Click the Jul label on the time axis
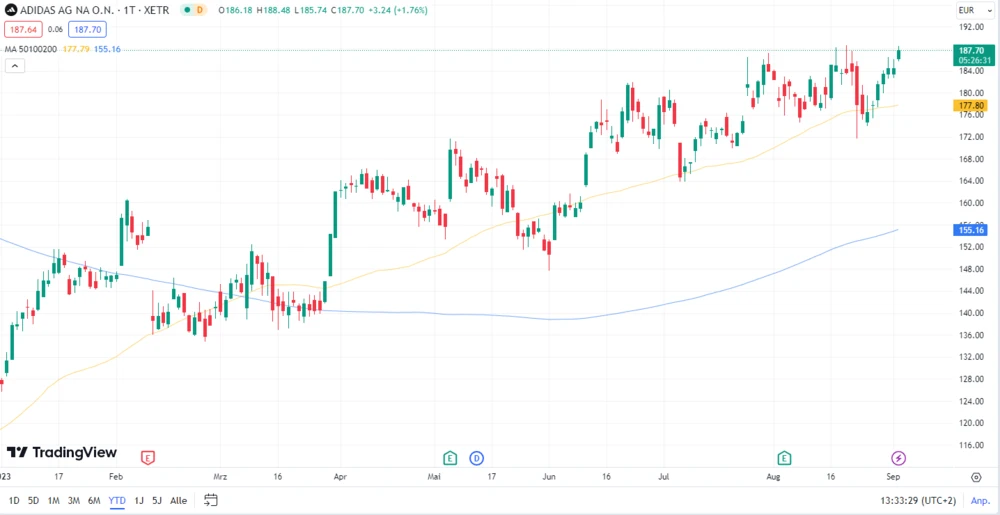This screenshot has width=1000, height=515. pos(663,477)
